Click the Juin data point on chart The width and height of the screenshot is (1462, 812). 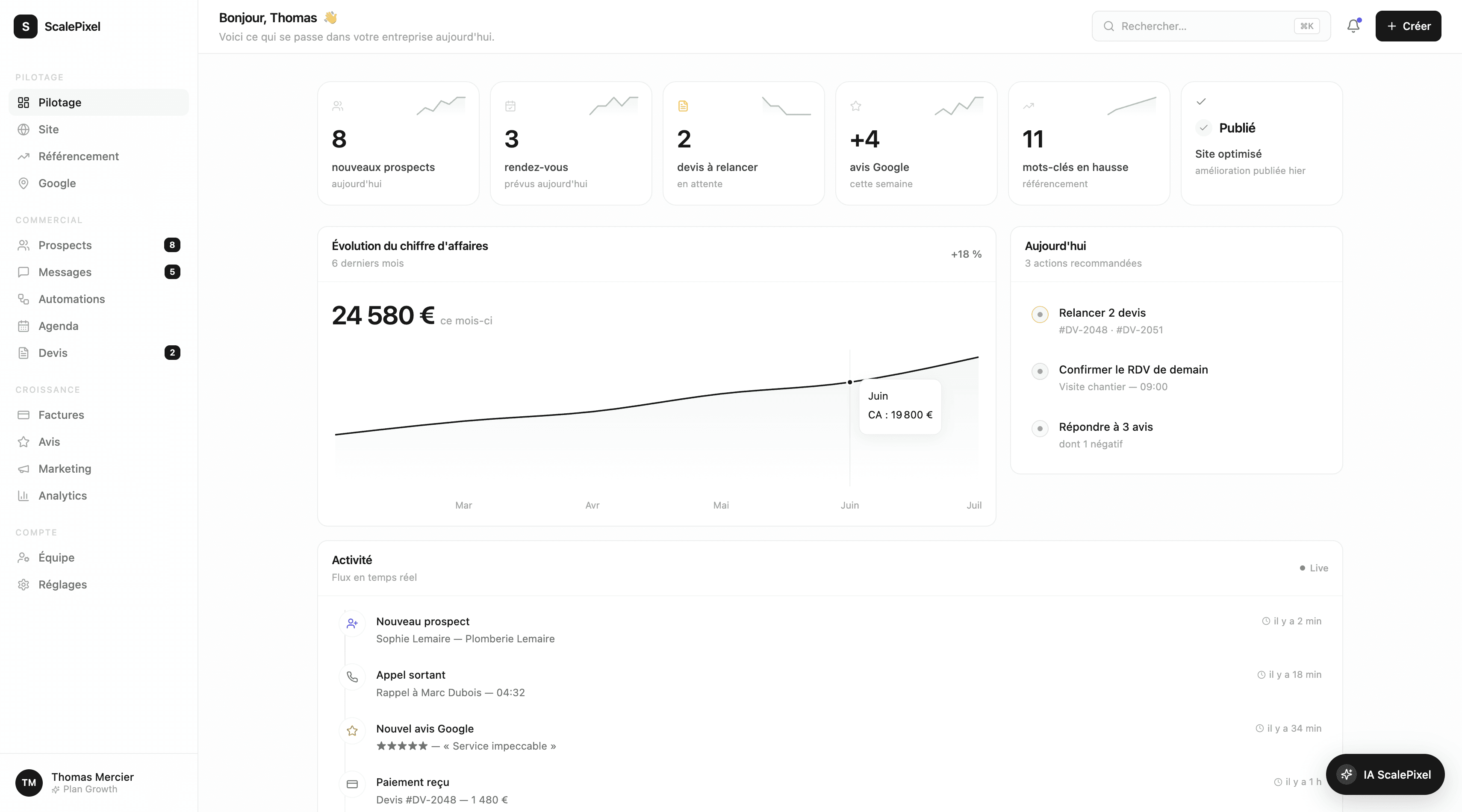[x=849, y=382]
